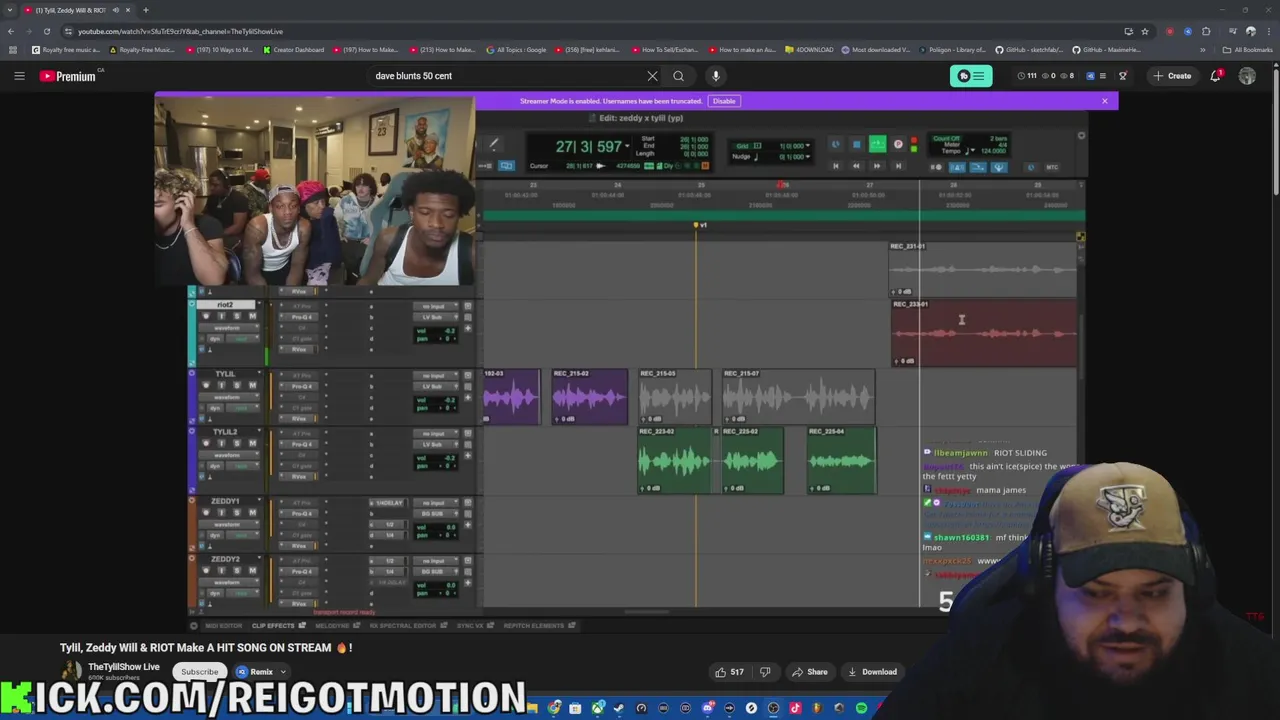This screenshot has height=720, width=1280.
Task: Mute the ZEDDY1 track
Action: click(252, 513)
